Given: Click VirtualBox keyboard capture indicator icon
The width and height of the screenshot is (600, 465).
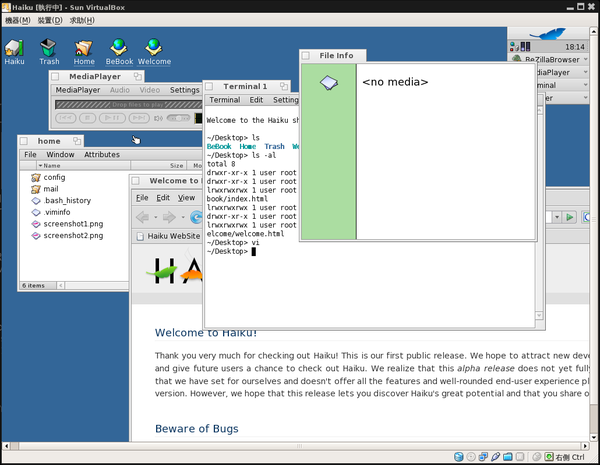Looking at the screenshot, I should pos(549,457).
